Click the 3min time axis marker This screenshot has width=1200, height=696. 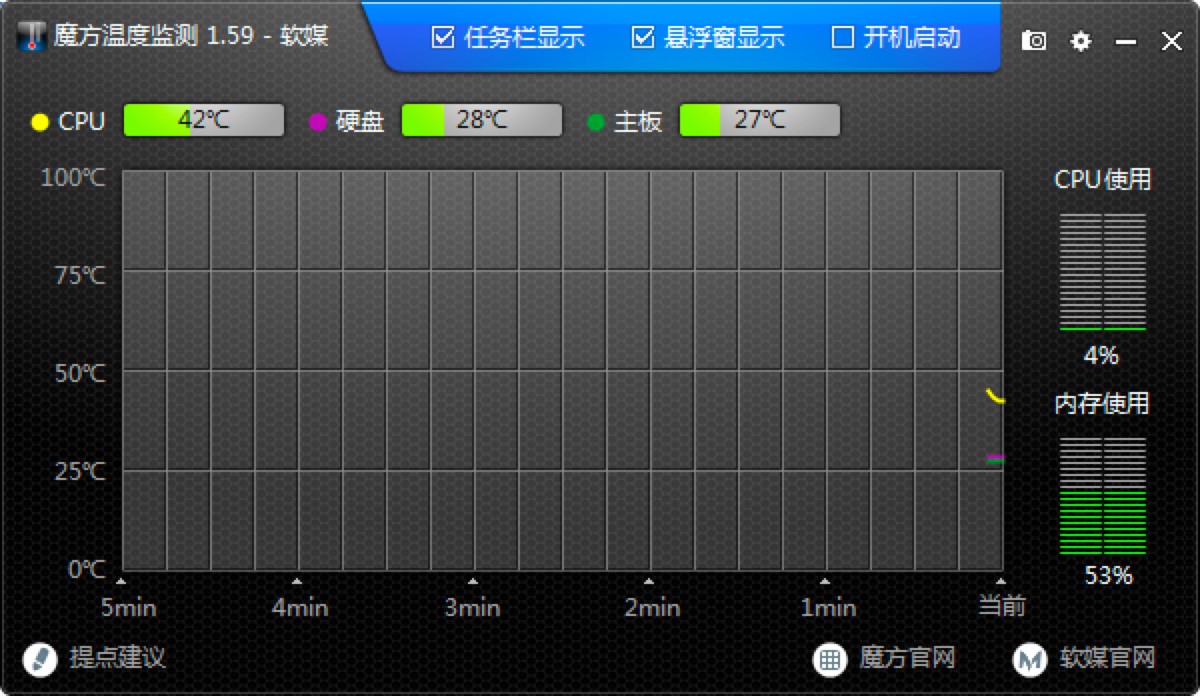click(473, 606)
